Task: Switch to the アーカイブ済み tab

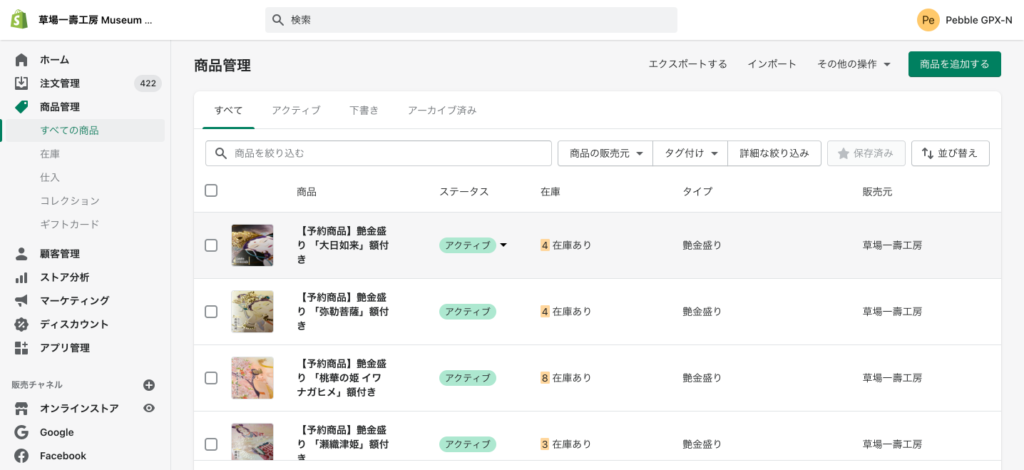Action: pyautogui.click(x=442, y=110)
